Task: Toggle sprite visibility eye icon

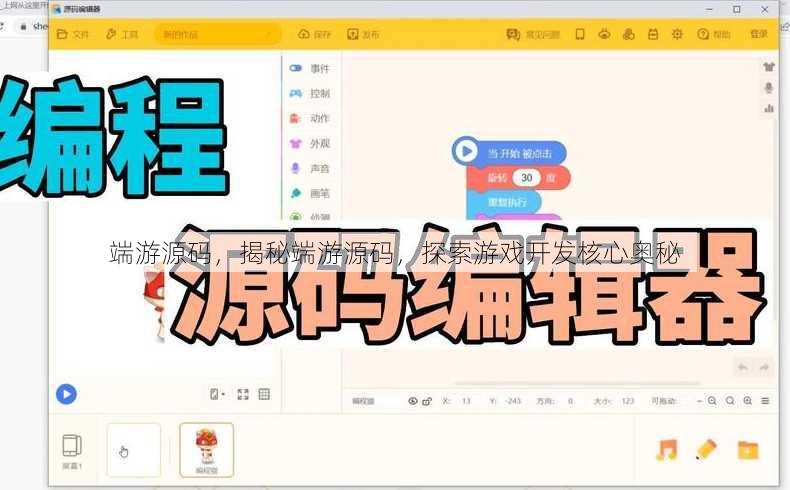Action: pyautogui.click(x=413, y=401)
